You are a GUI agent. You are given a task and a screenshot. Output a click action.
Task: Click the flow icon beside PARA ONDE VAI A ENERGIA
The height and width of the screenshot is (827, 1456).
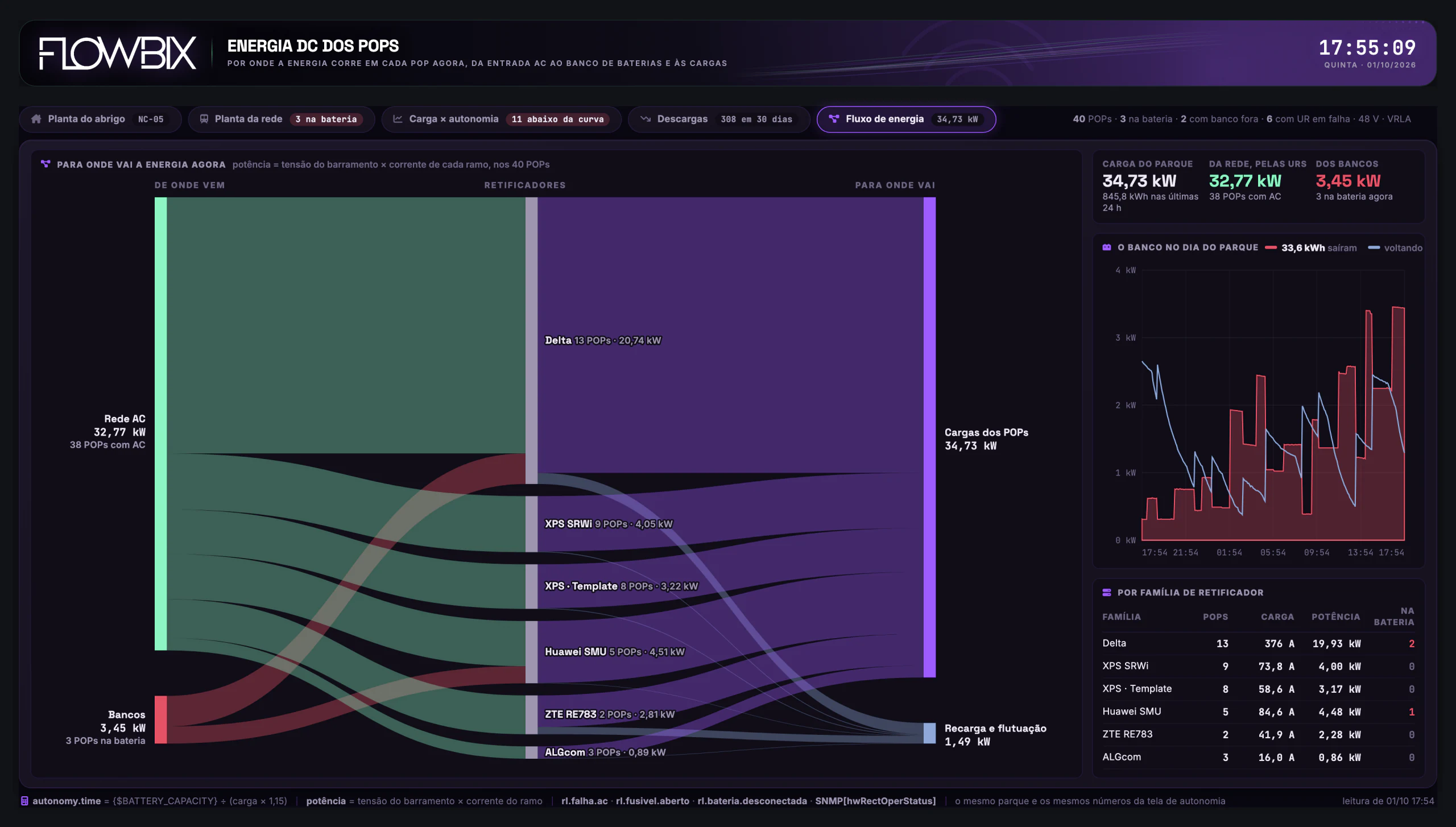click(x=45, y=164)
